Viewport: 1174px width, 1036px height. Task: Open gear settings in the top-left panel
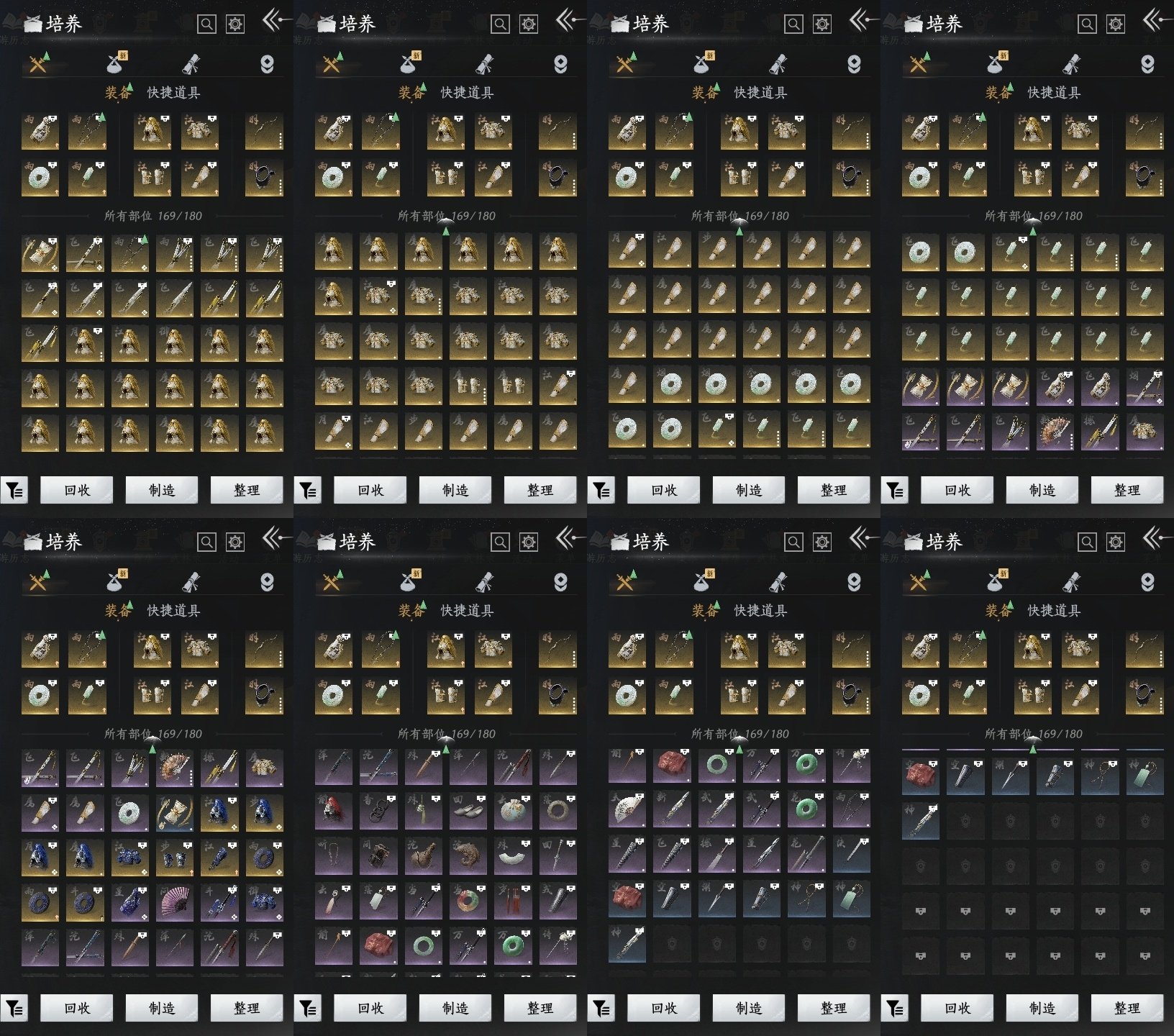click(x=235, y=24)
